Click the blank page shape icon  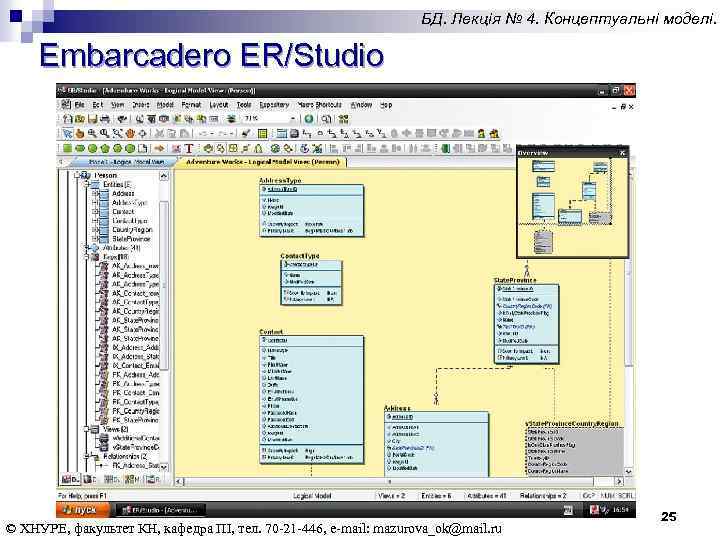pyautogui.click(x=143, y=148)
